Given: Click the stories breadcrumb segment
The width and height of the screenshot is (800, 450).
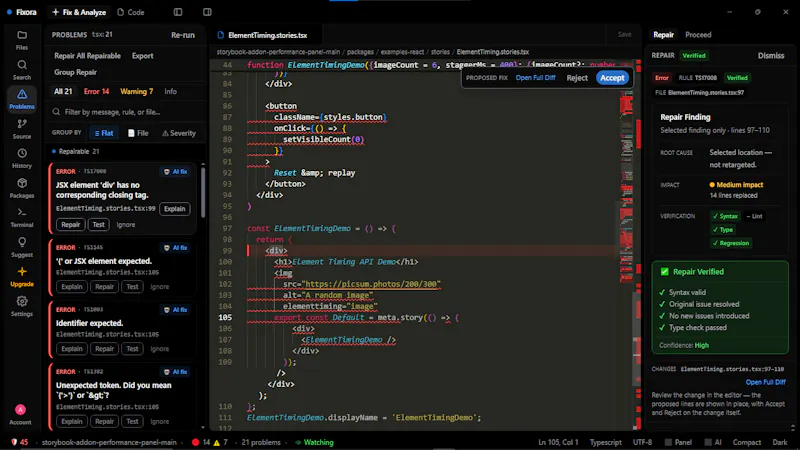Looking at the screenshot, I should (440, 52).
